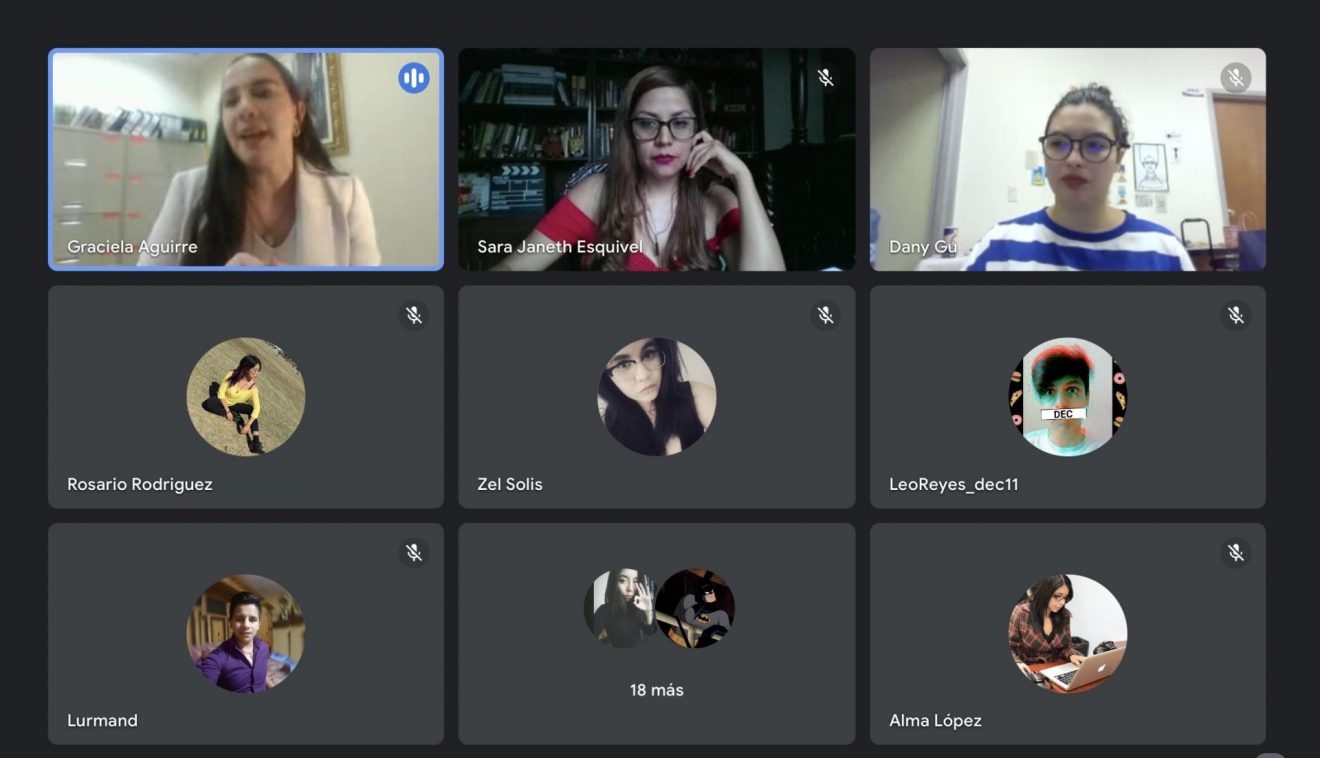Screen dimensions: 1320x758
Task: Click the muted mic icon on Lurmand tile
Action: pyautogui.click(x=414, y=553)
